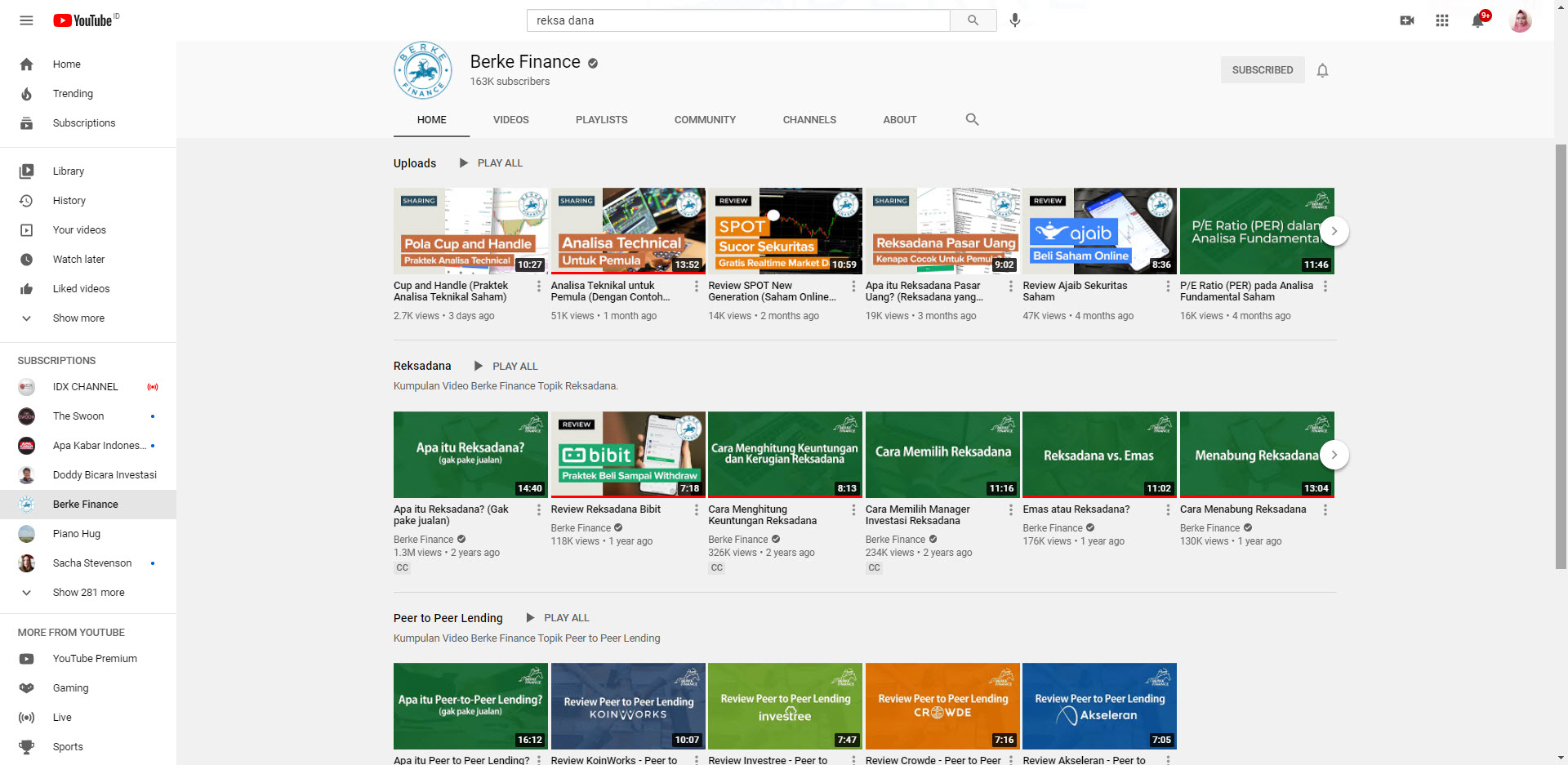This screenshot has height=765, width=1568.
Task: Open the notifications bell in header
Action: (1478, 20)
